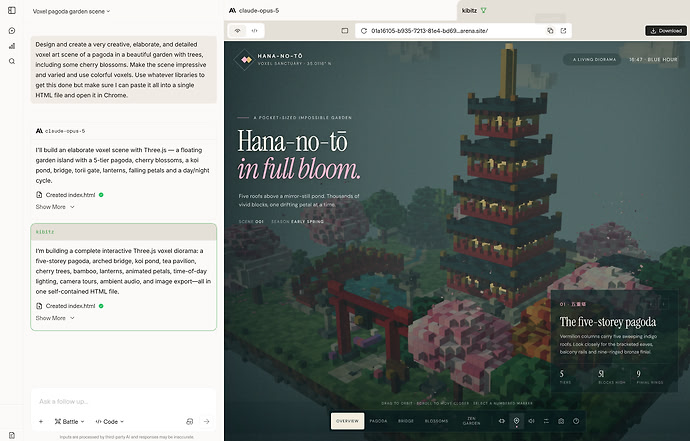Select the code view toggle
This screenshot has height=441, width=690.
(x=254, y=31)
